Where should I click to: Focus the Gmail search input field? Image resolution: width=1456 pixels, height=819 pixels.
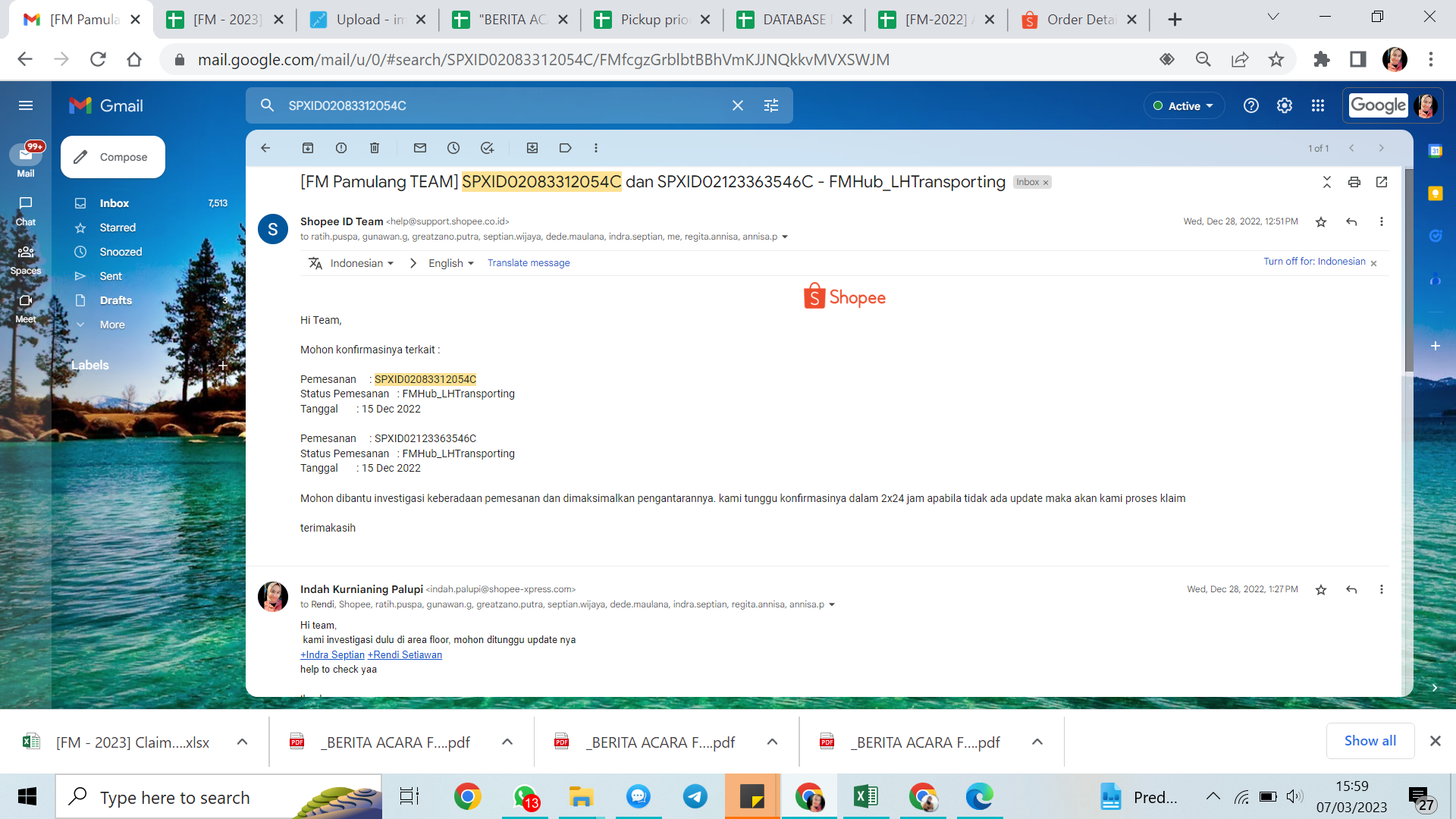coord(500,105)
